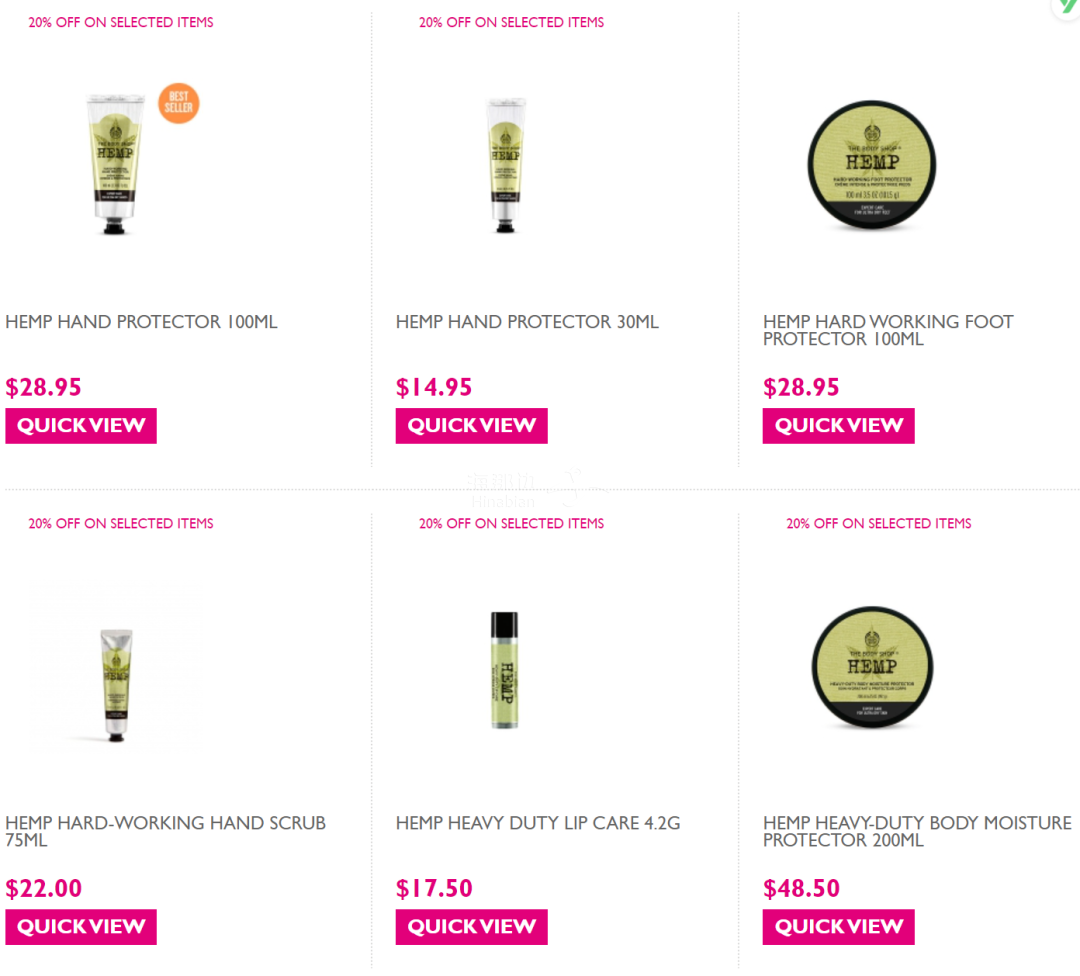Click the Hemp Lip Care stick image
Image resolution: width=1080 pixels, height=976 pixels.
tap(504, 669)
